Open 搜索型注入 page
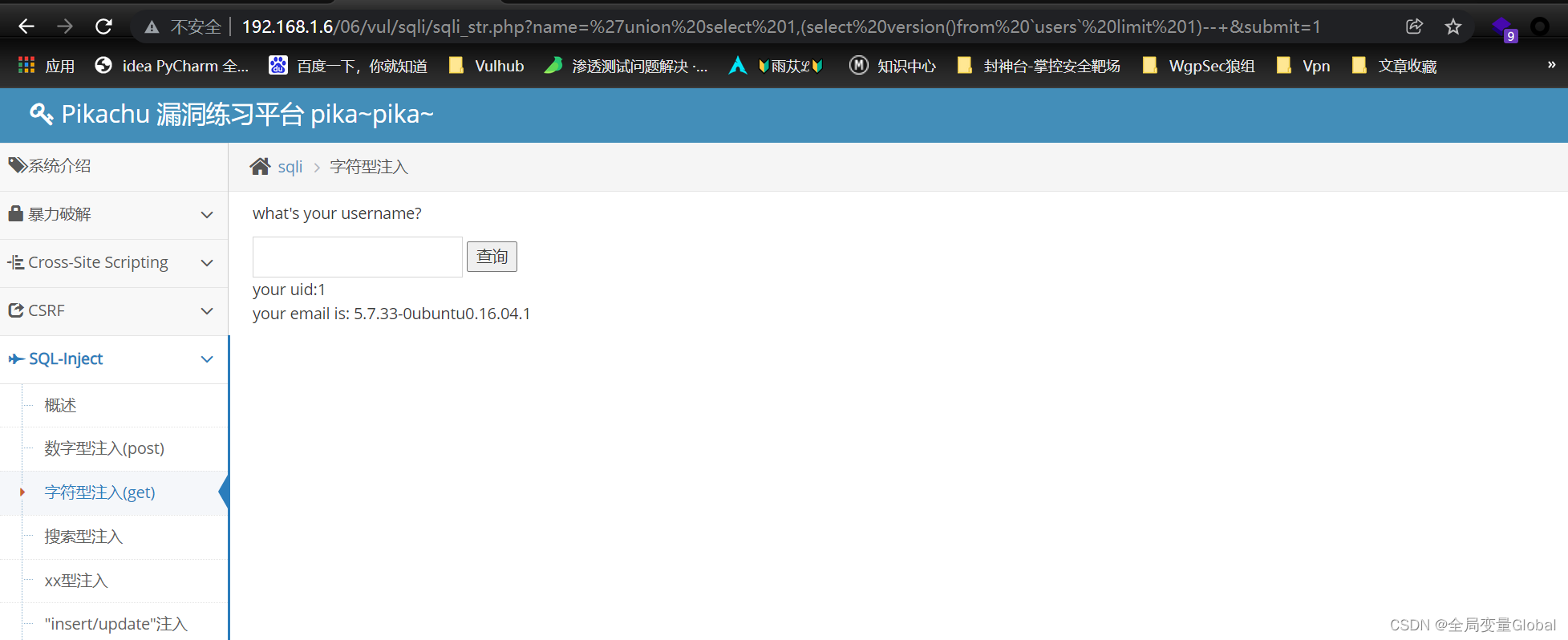The image size is (1568, 640). (83, 537)
